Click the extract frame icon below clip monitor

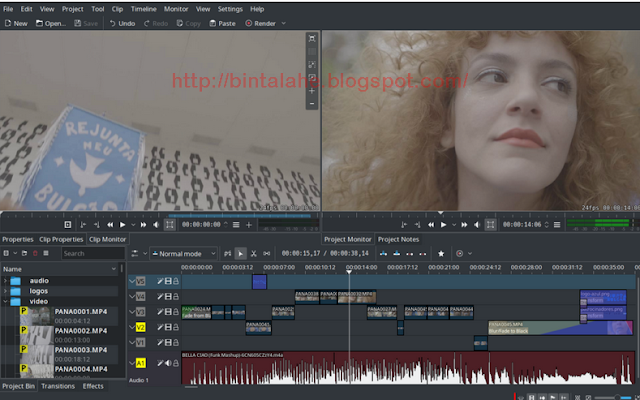click(68, 224)
